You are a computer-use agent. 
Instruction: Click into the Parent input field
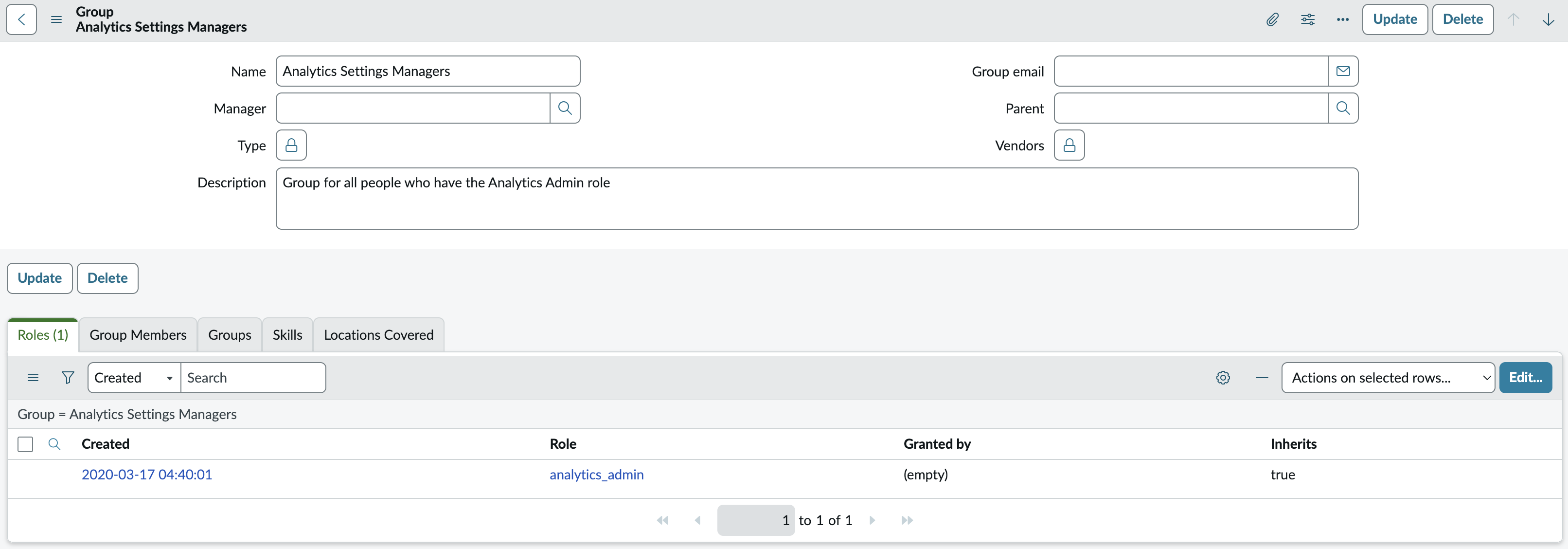(1191, 109)
